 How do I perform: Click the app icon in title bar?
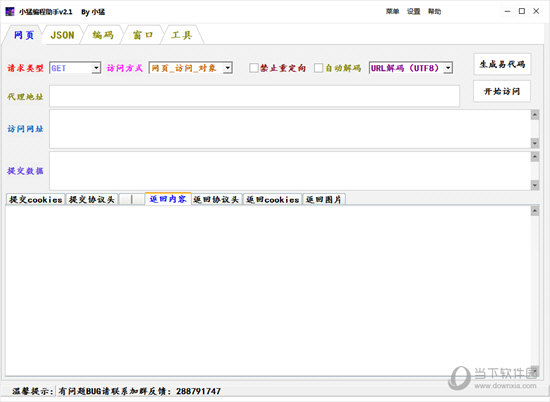10,11
